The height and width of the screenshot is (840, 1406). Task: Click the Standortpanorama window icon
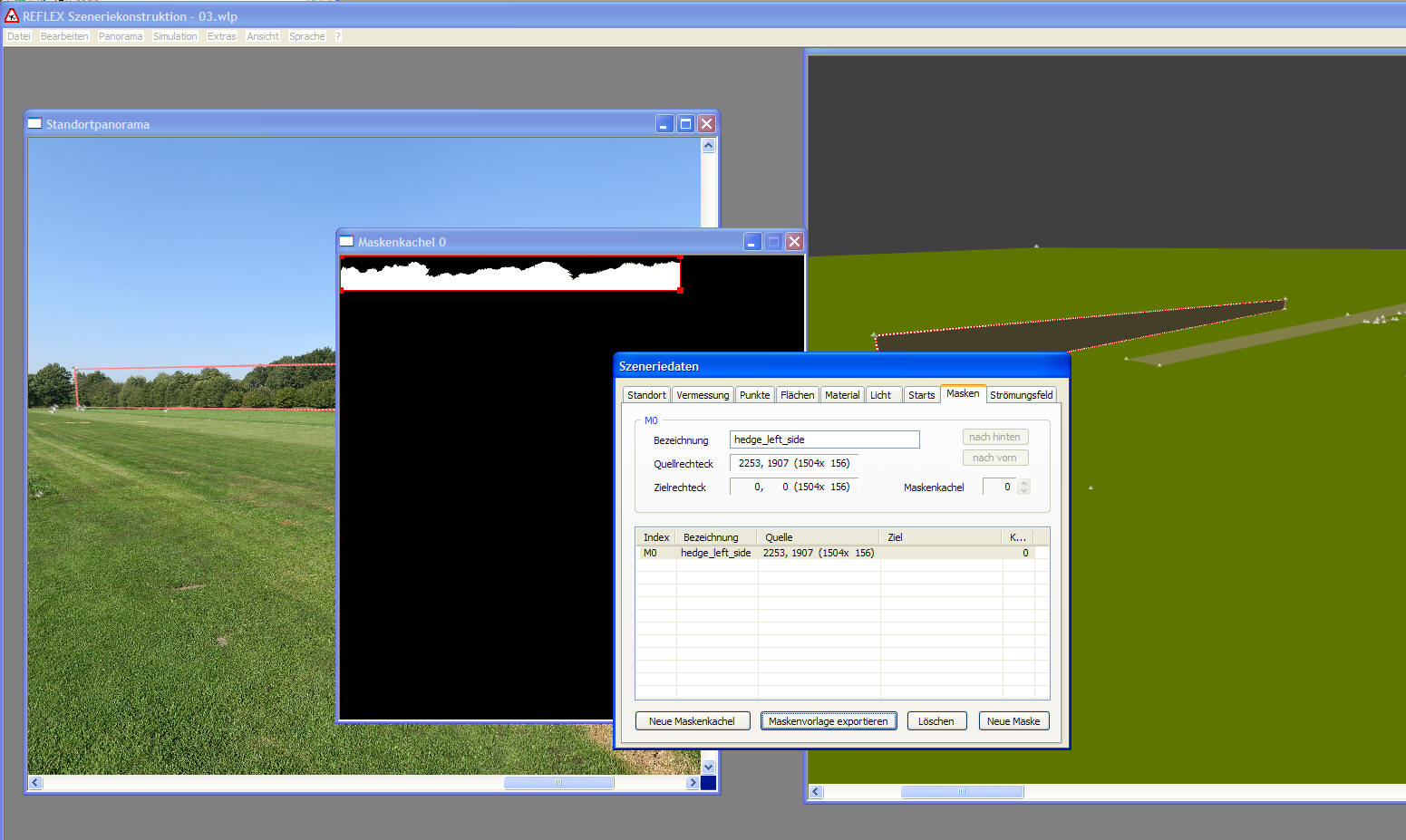tap(34, 124)
